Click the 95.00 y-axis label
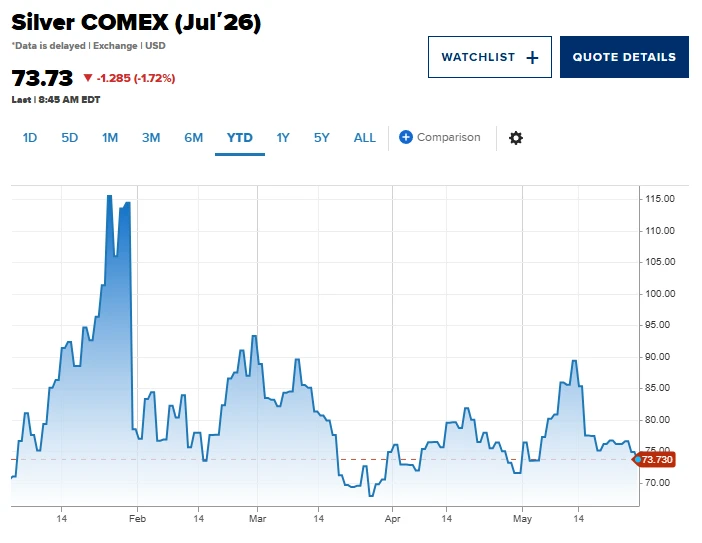 (657, 325)
